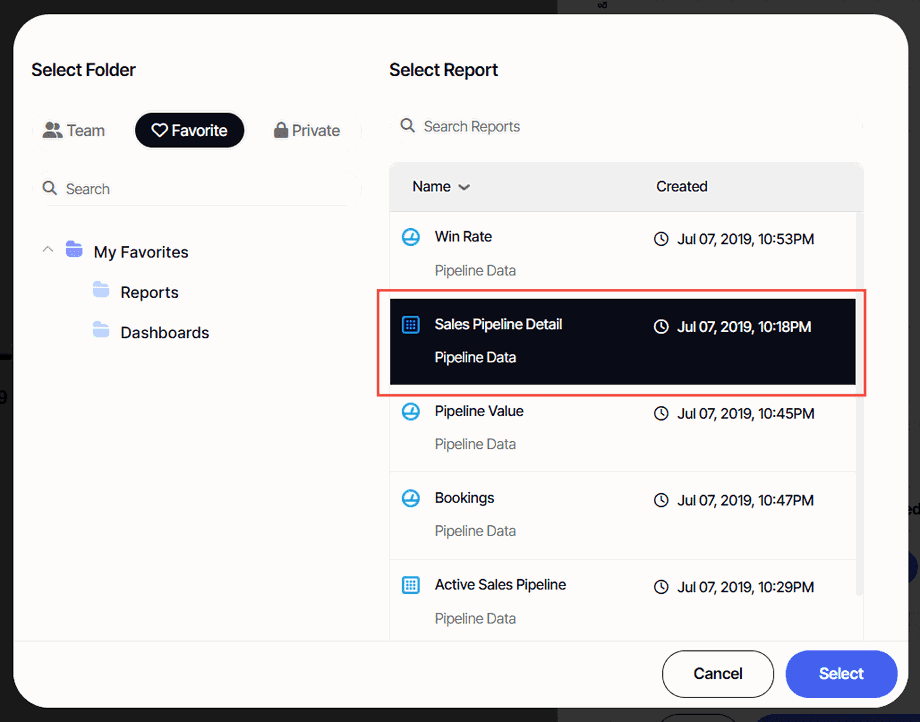The image size is (920, 722).
Task: Sort reports using the Name column arrow
Action: pos(464,187)
